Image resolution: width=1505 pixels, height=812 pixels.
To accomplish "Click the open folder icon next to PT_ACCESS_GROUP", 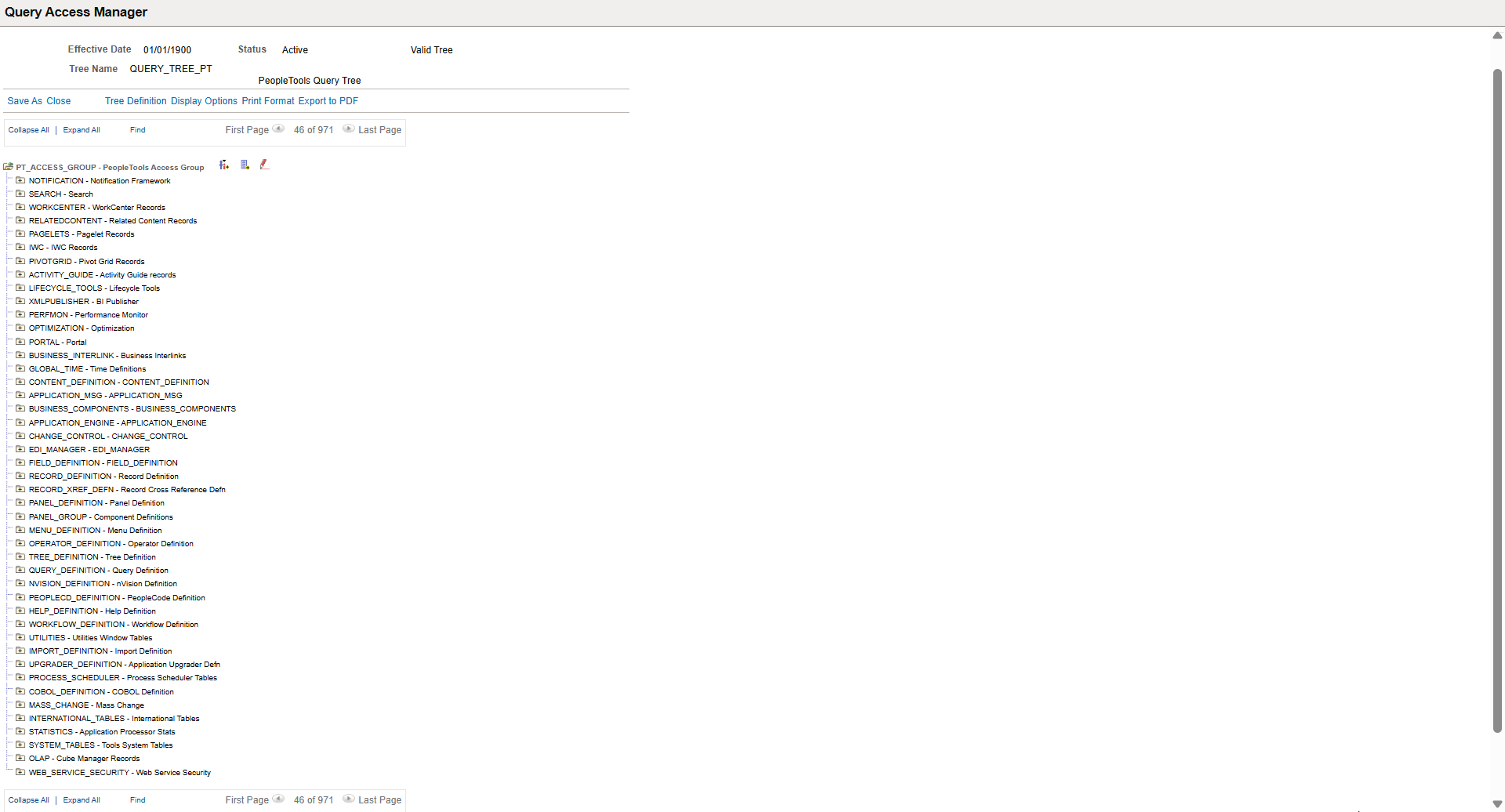I will pyautogui.click(x=8, y=166).
